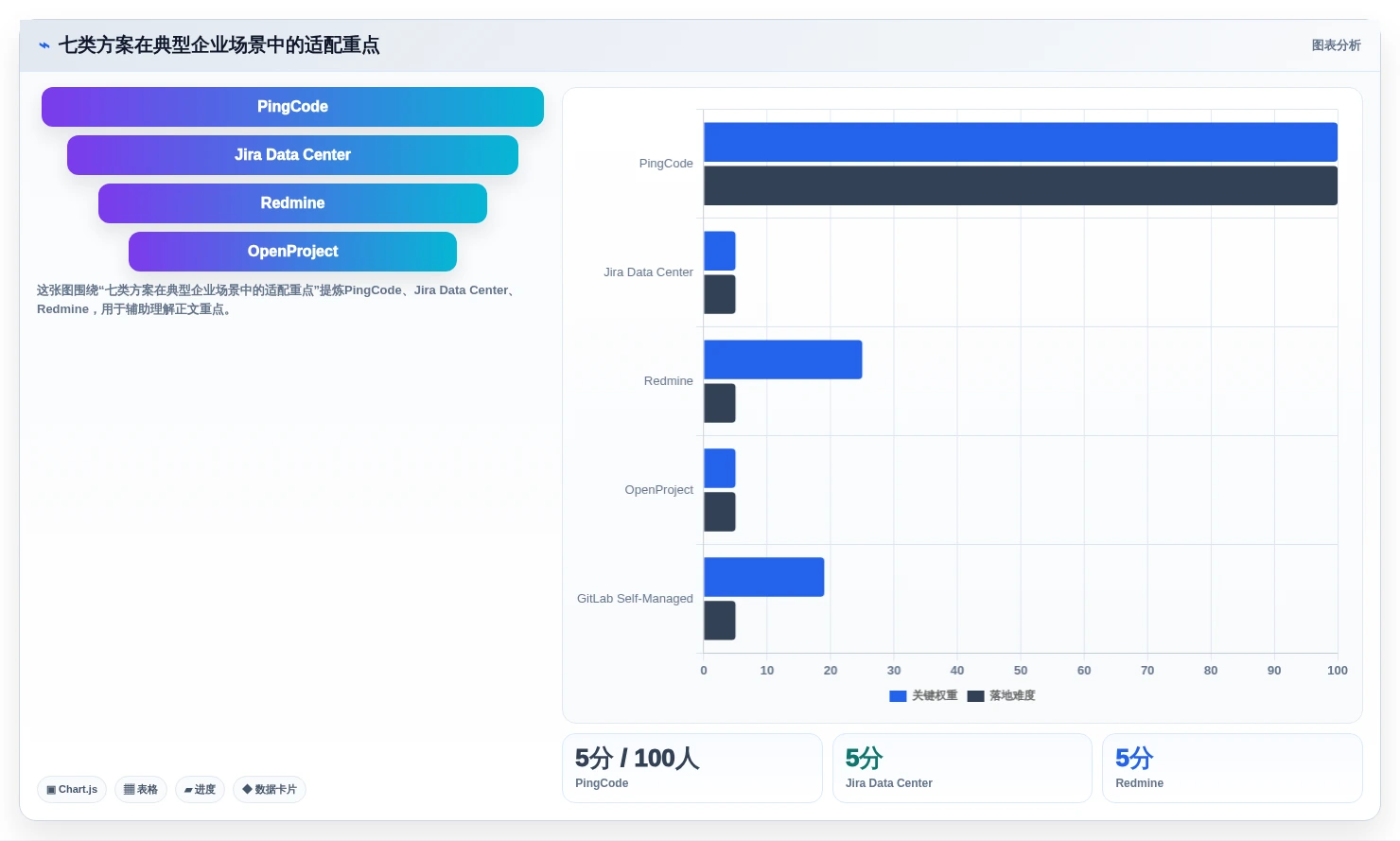The width and height of the screenshot is (1400, 841).
Task: Click the dark PingCode 落地难度 bar
Action: tap(1021, 185)
